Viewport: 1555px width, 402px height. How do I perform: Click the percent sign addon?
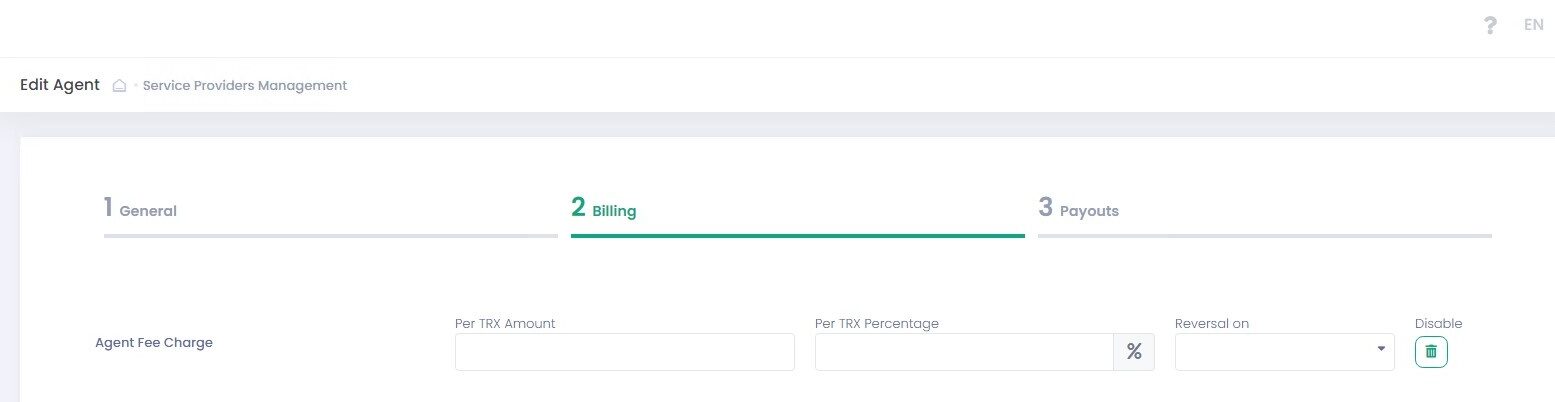point(1134,352)
